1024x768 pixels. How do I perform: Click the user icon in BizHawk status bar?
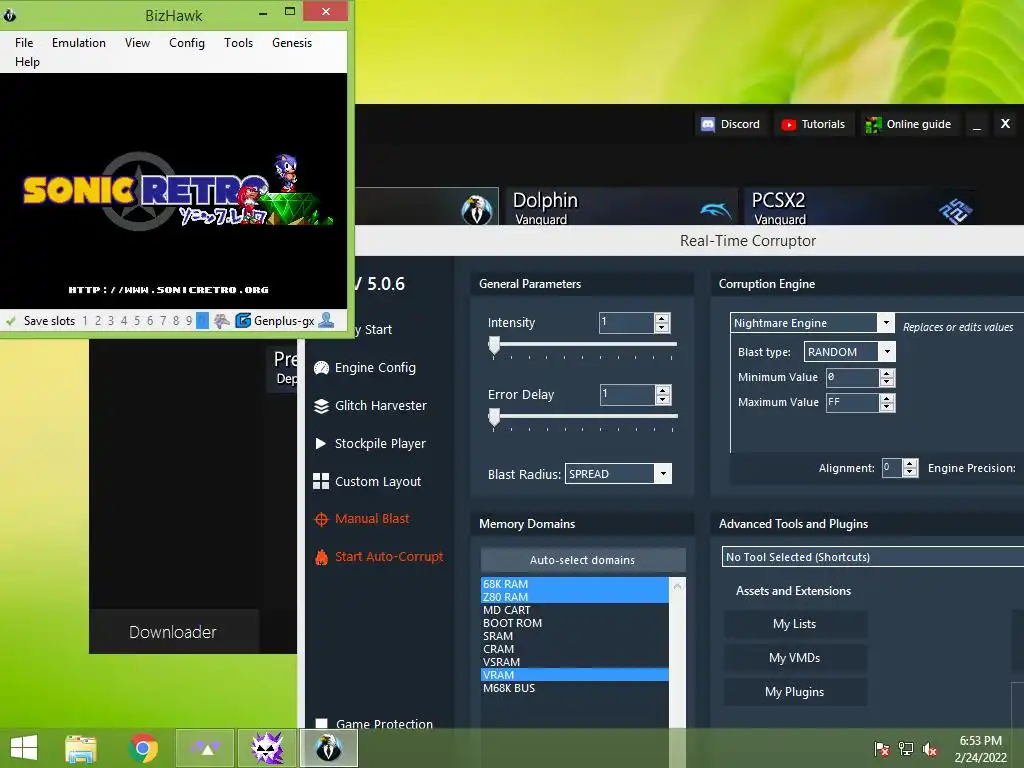point(327,320)
